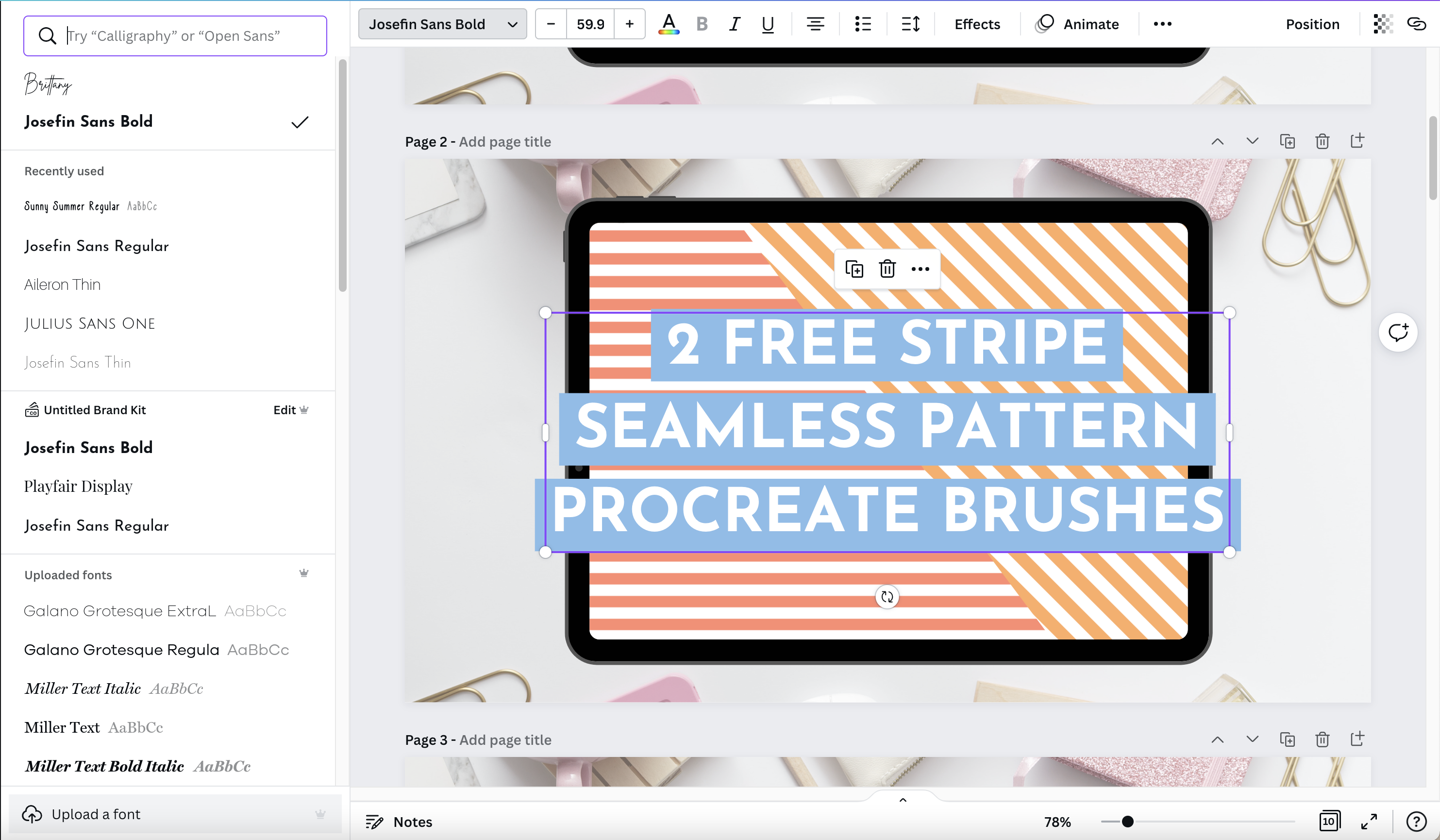Move Page 2 up
The width and height of the screenshot is (1440, 840).
tap(1218, 141)
